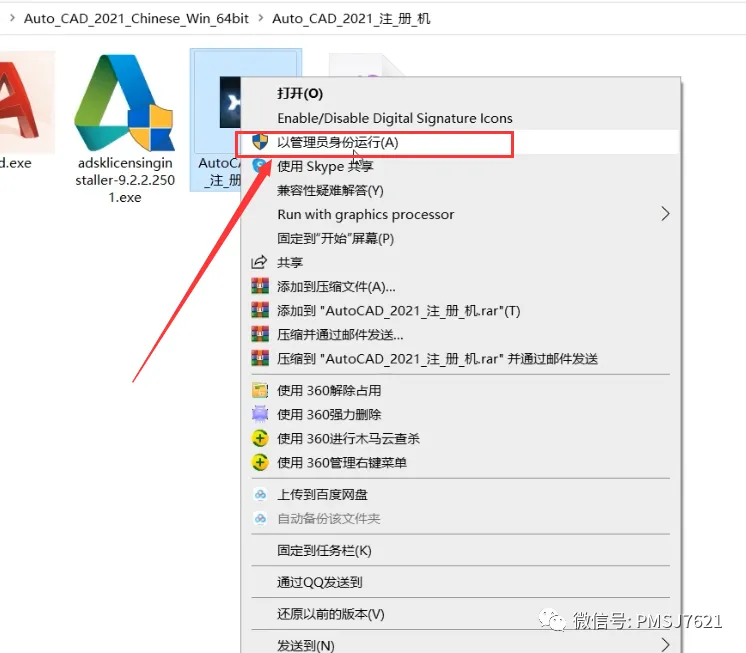This screenshot has width=746, height=653.
Task: Choose 固定到任务栏(K) menu entry
Action: click(324, 550)
